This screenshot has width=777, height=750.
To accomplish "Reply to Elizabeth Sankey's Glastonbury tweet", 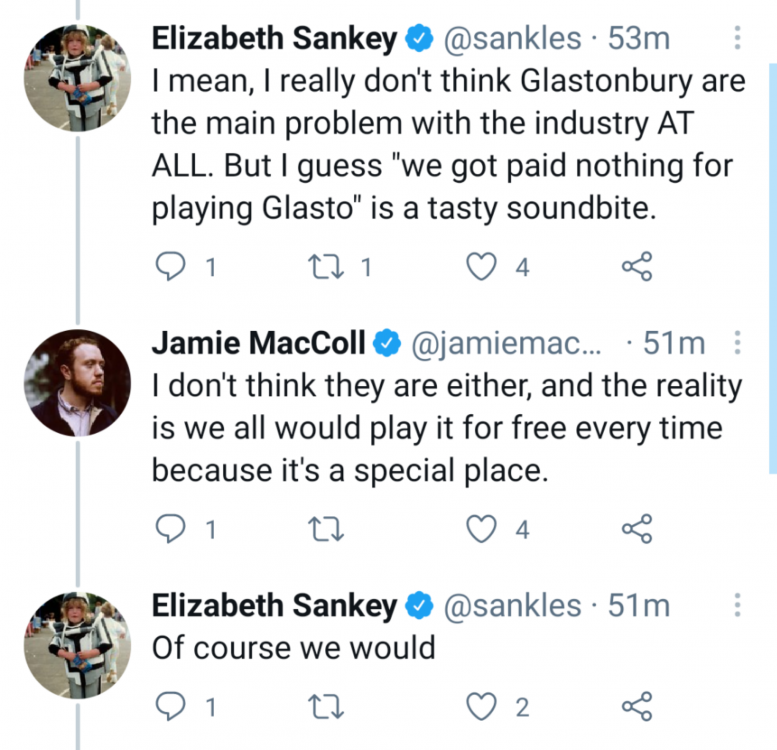I will point(170,267).
